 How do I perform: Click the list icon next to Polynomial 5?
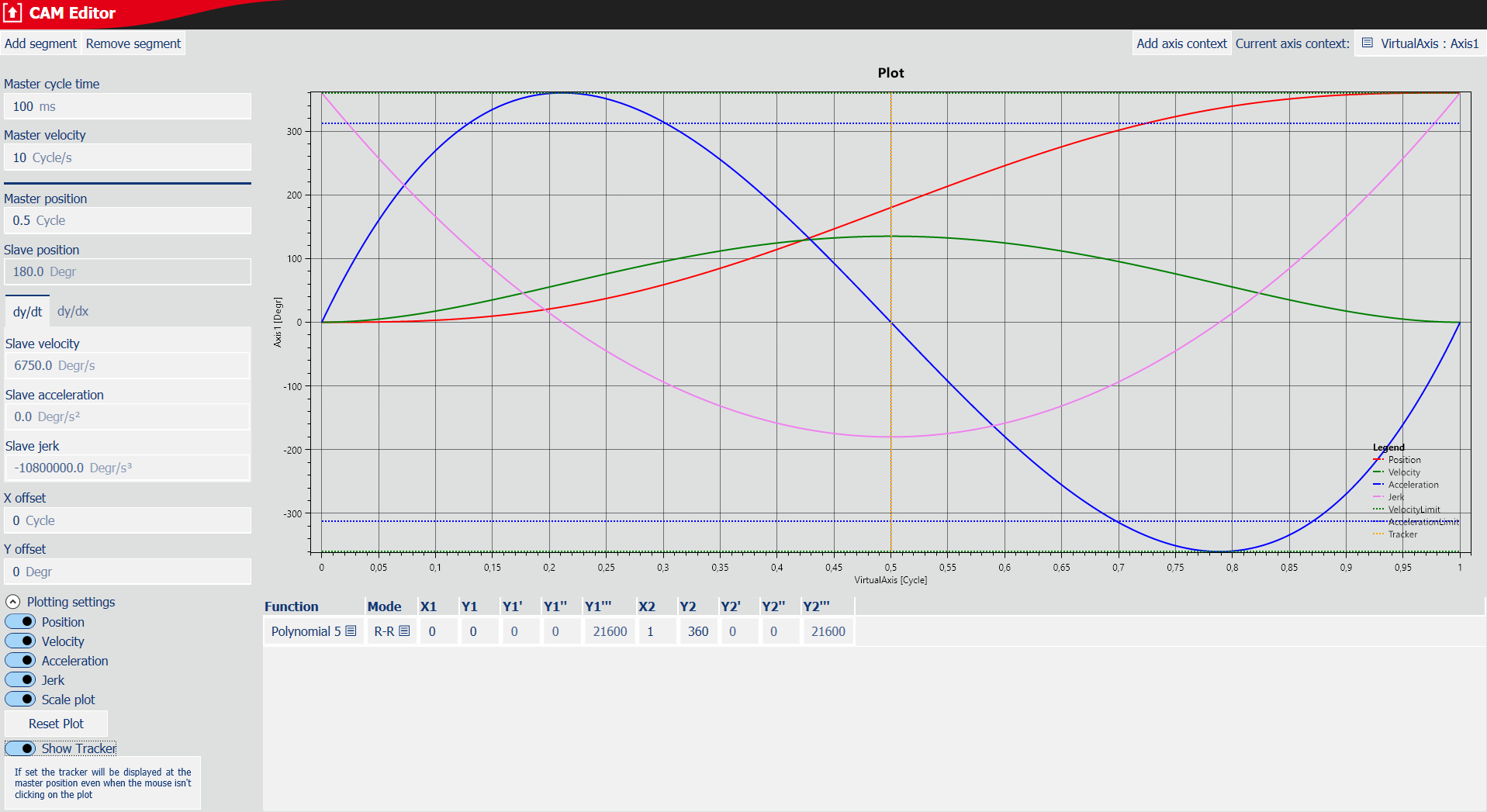tap(351, 631)
